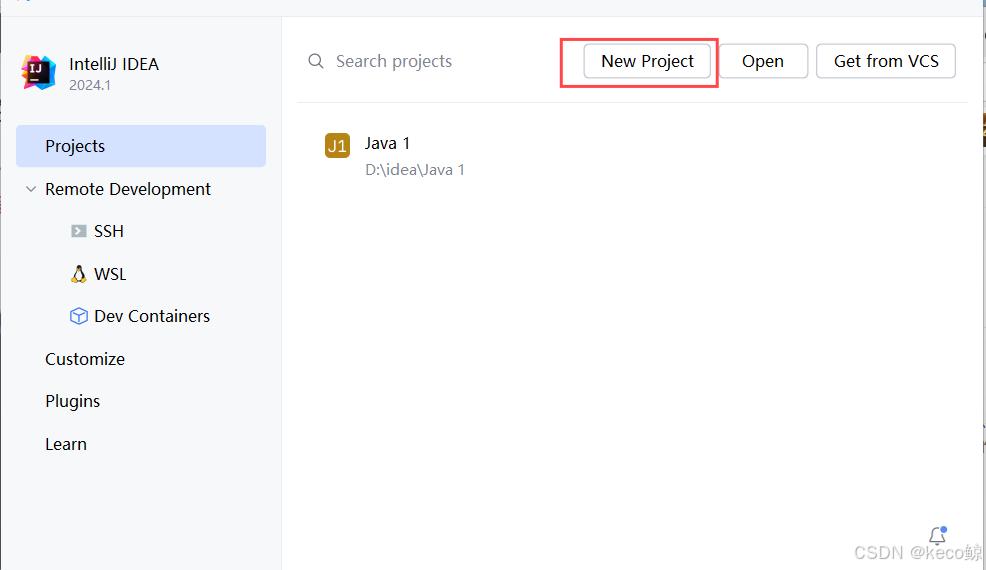Select the Projects tab
This screenshot has width=986, height=570.
click(x=141, y=146)
